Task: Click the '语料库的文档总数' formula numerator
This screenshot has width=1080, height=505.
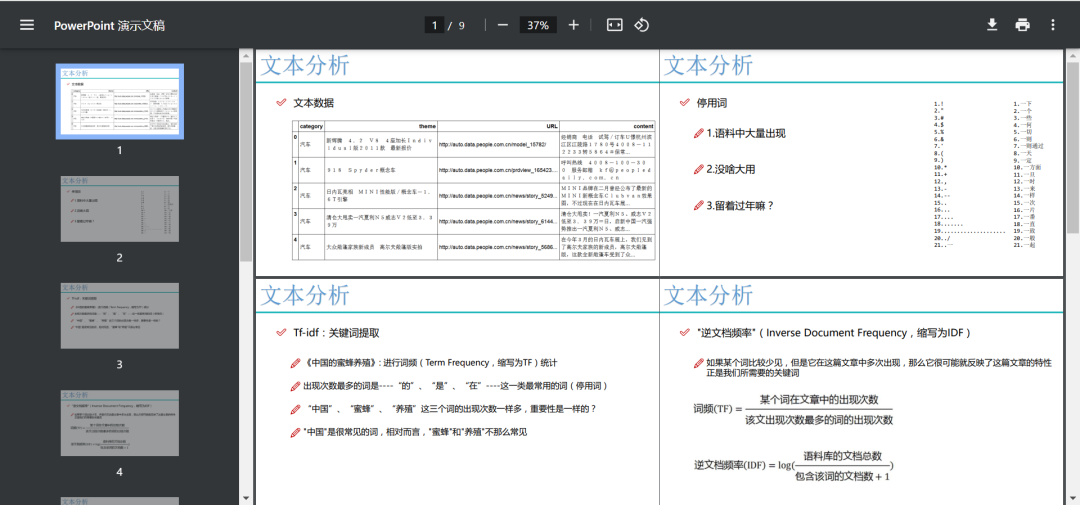Action: pos(842,455)
